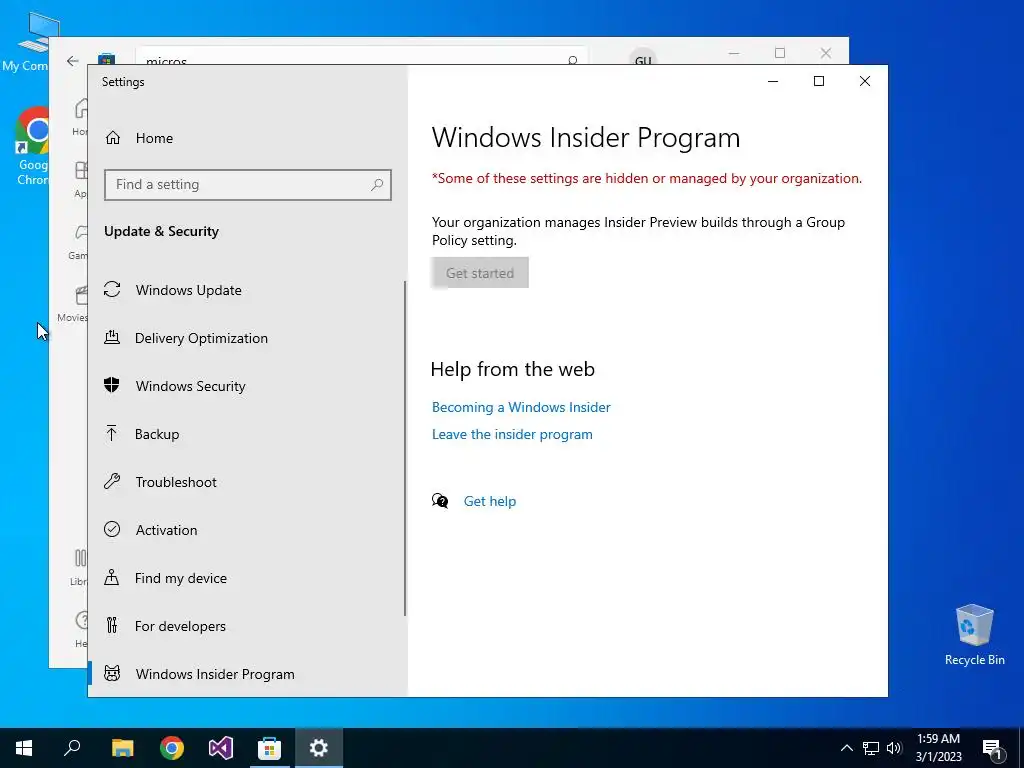Click the Activation checkmark icon
This screenshot has height=768, width=1024.
[x=112, y=529]
